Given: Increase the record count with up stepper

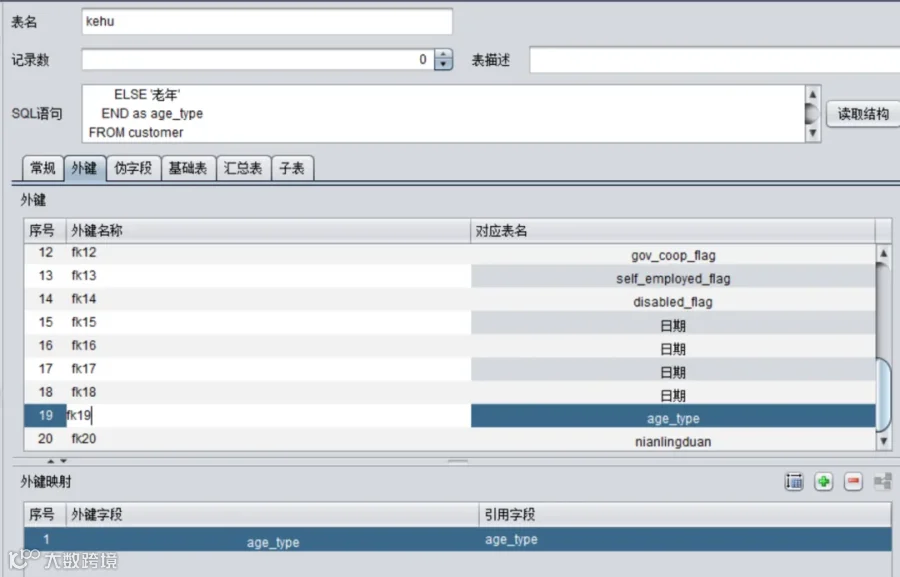Looking at the screenshot, I should point(443,55).
